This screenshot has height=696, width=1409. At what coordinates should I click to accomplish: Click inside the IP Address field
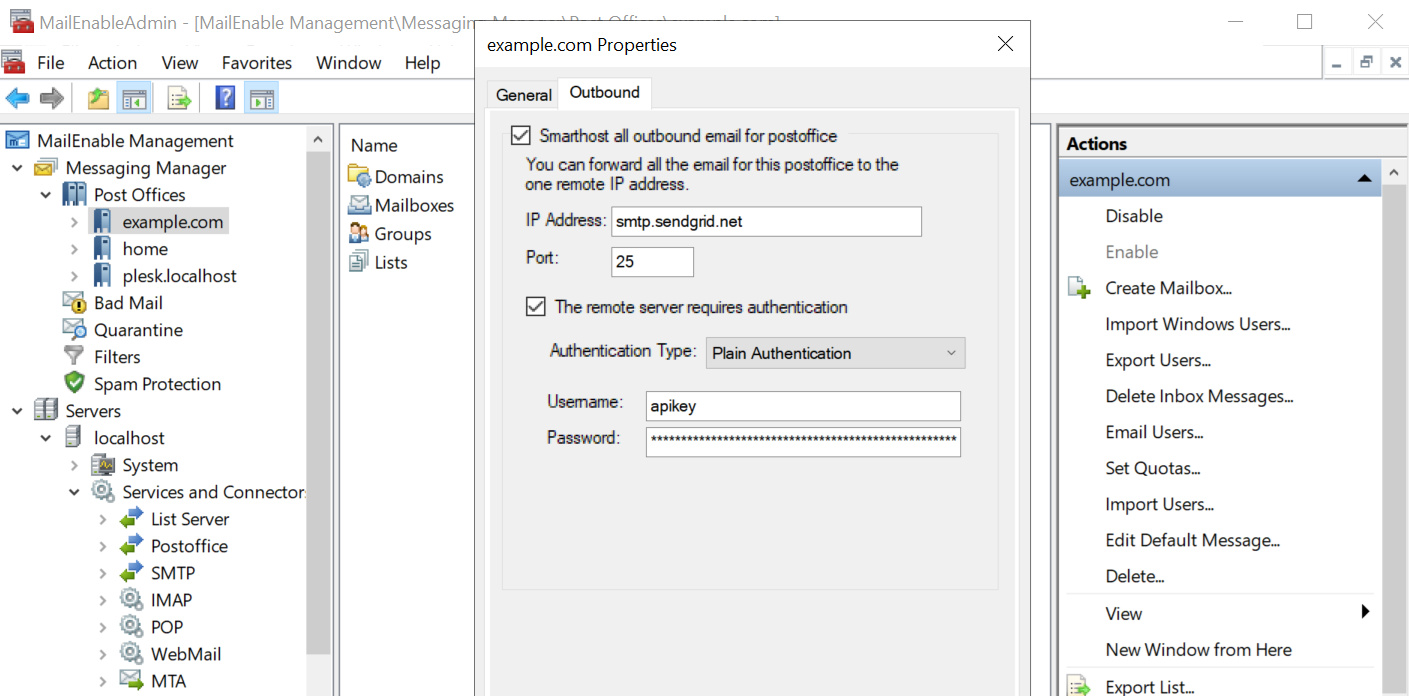[x=765, y=221]
